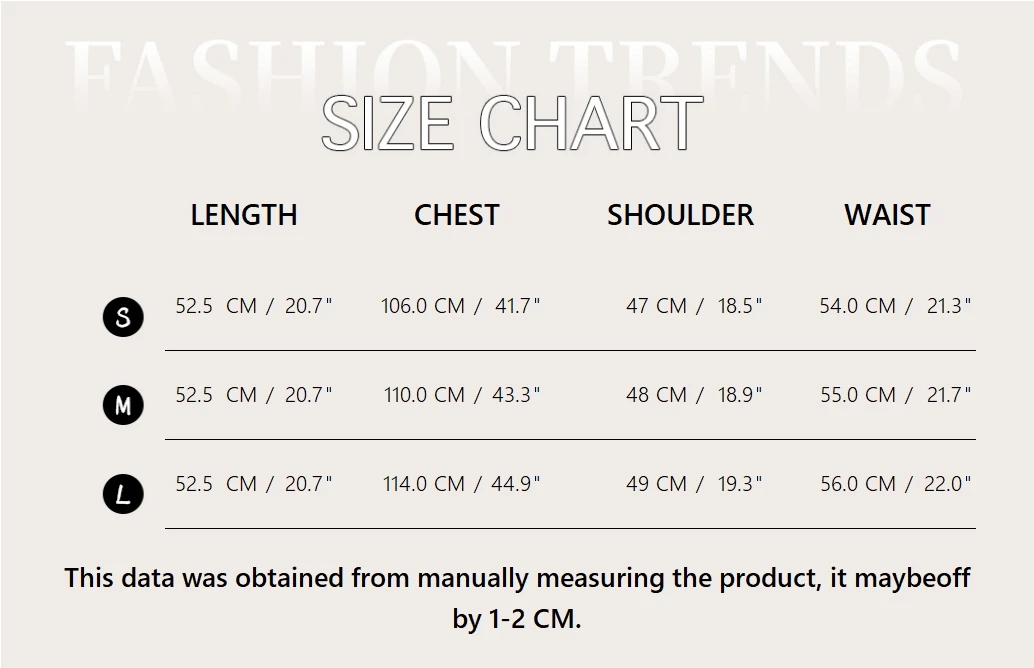Image resolution: width=1034 pixels, height=668 pixels.
Task: Click the CHEST column header
Action: point(456,215)
